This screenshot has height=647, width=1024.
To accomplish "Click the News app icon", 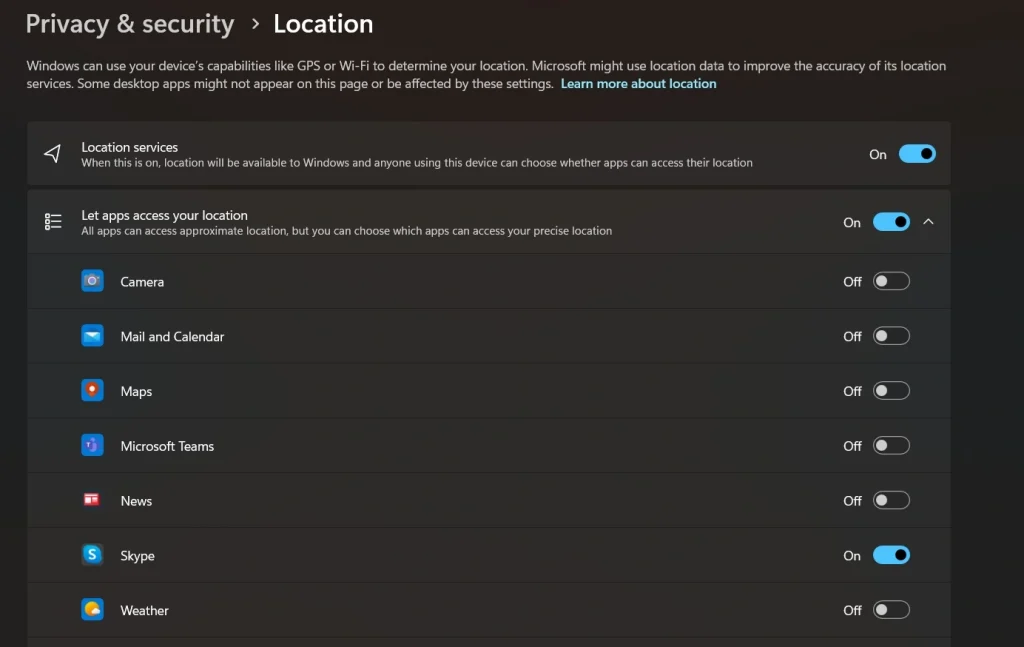I will pyautogui.click(x=92, y=500).
